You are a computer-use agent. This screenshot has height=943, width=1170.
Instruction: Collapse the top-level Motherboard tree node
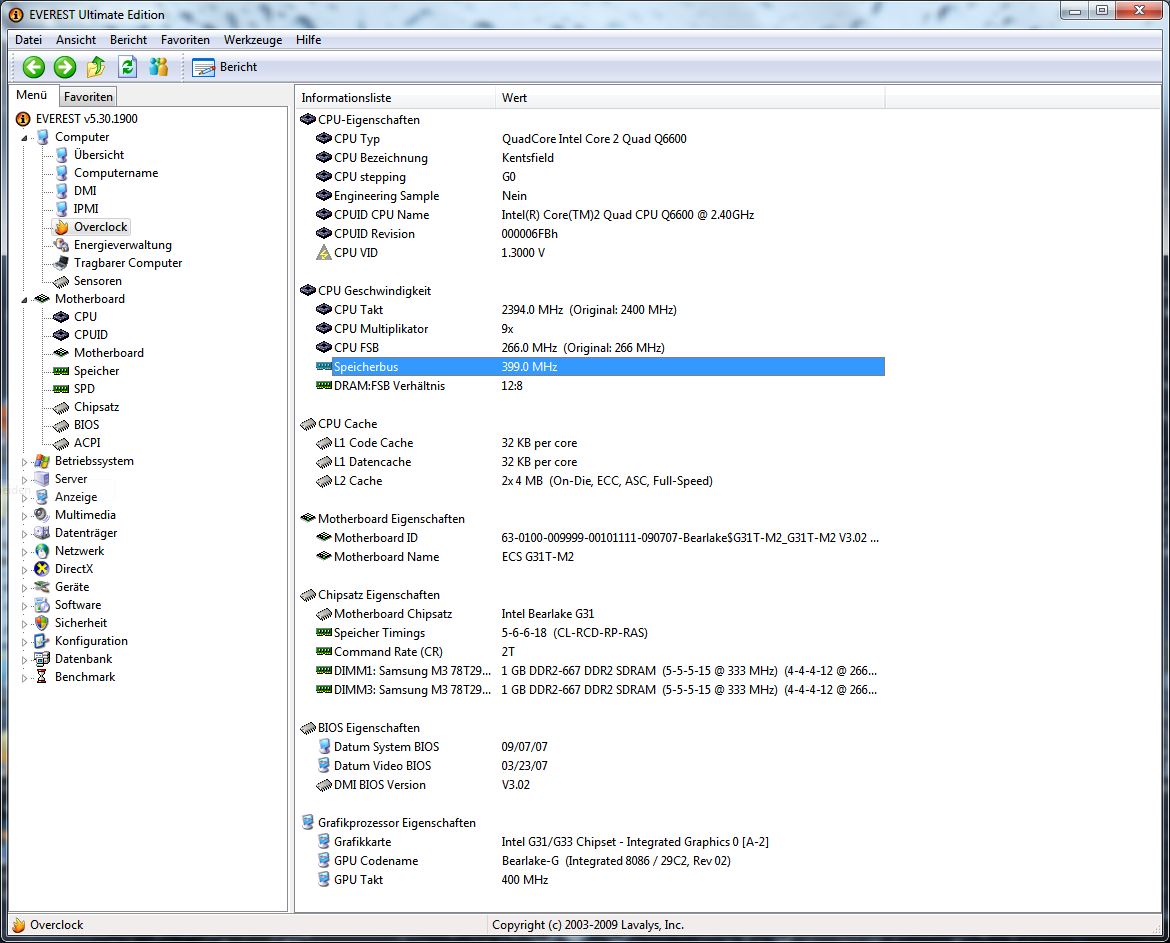(x=24, y=300)
